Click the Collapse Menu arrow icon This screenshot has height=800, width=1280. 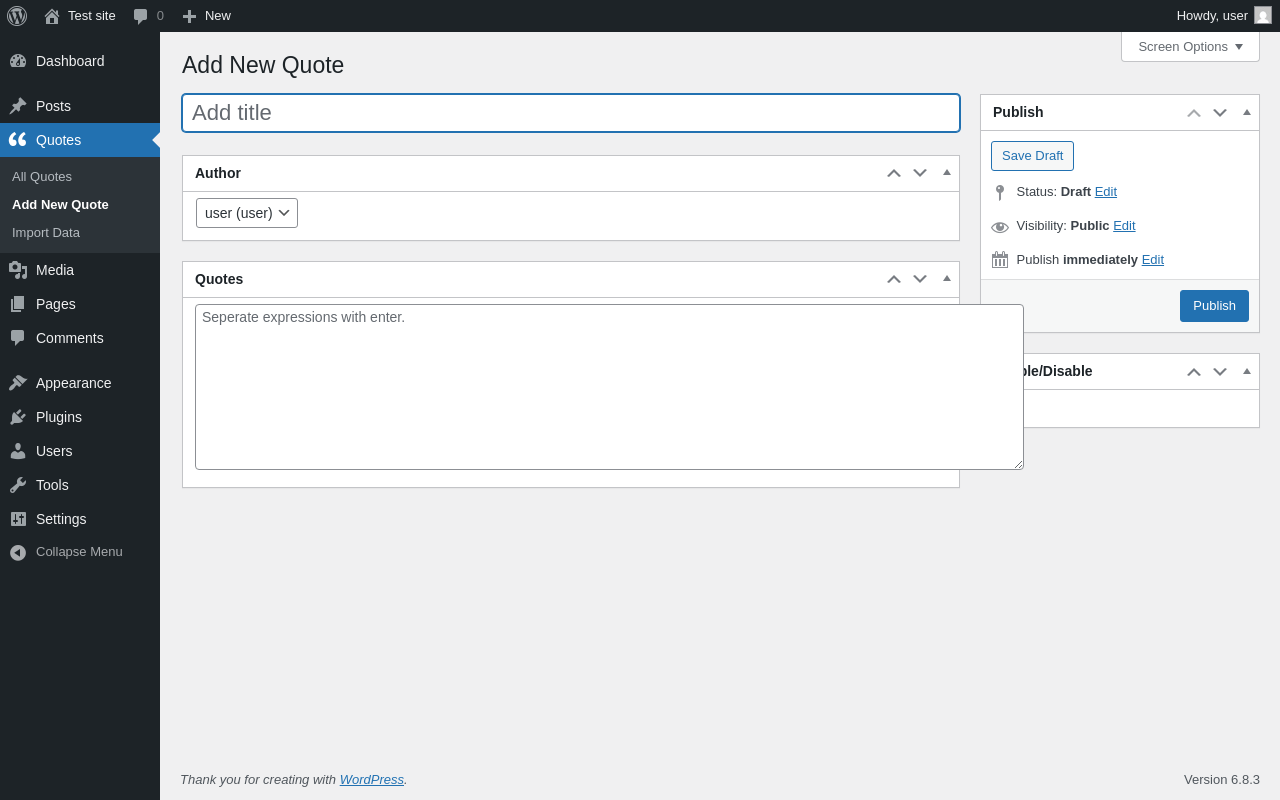(x=18, y=552)
